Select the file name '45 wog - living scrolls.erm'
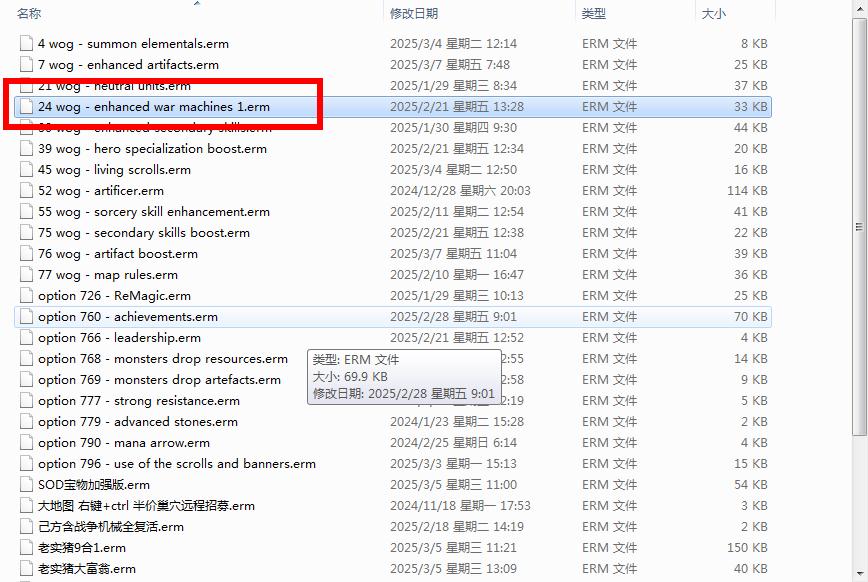Image resolution: width=868 pixels, height=582 pixels. (115, 170)
